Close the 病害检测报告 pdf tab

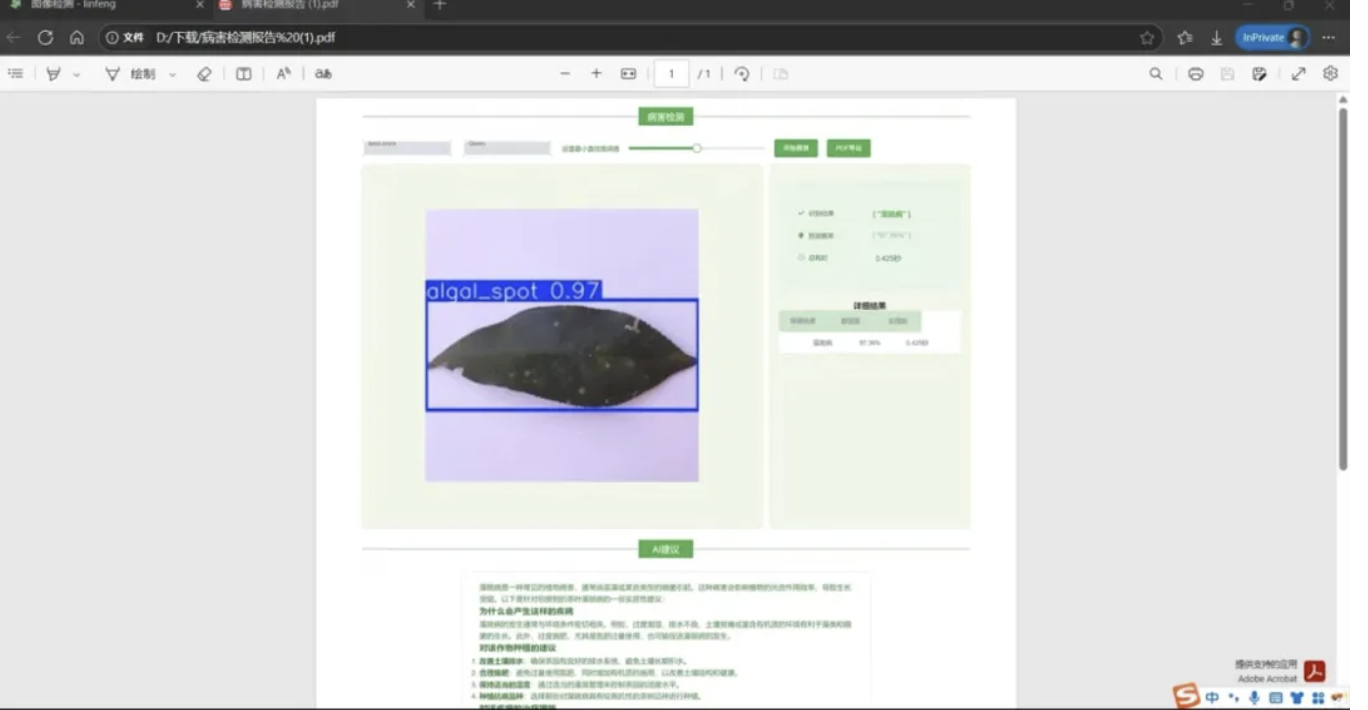tap(411, 5)
